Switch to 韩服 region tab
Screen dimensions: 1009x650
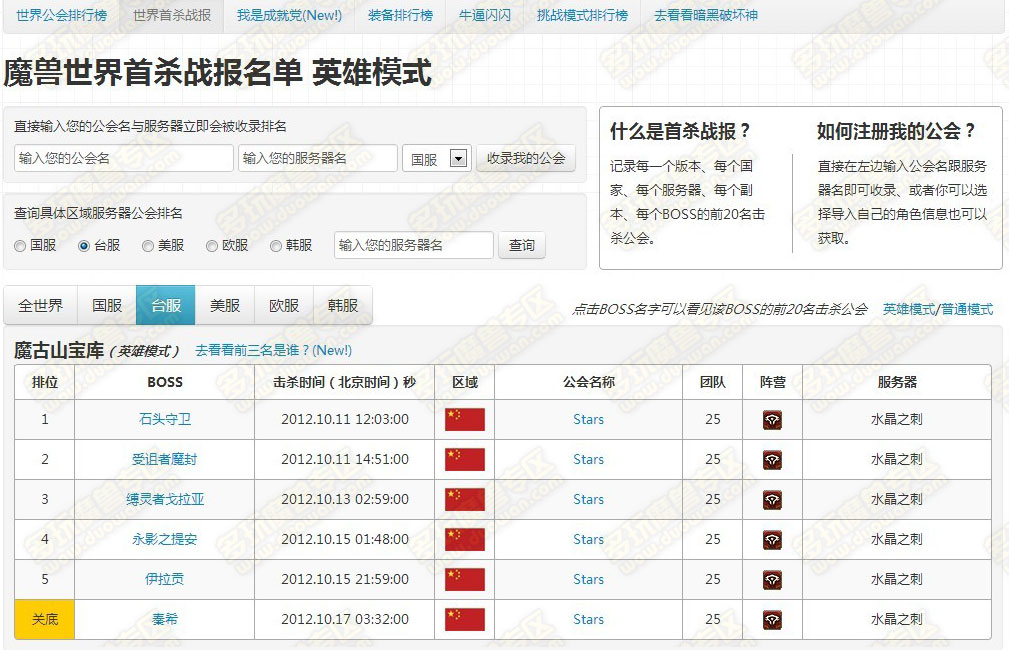tap(342, 305)
